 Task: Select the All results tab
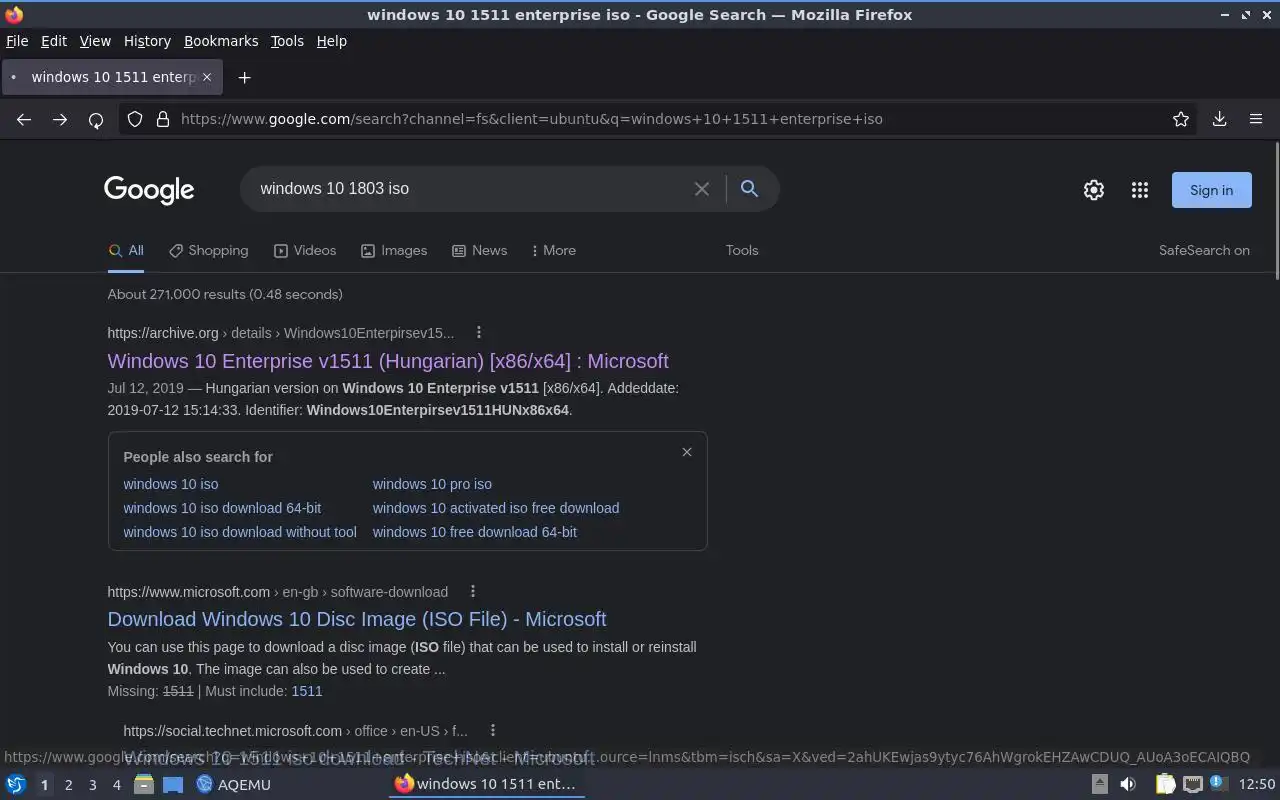click(x=126, y=251)
